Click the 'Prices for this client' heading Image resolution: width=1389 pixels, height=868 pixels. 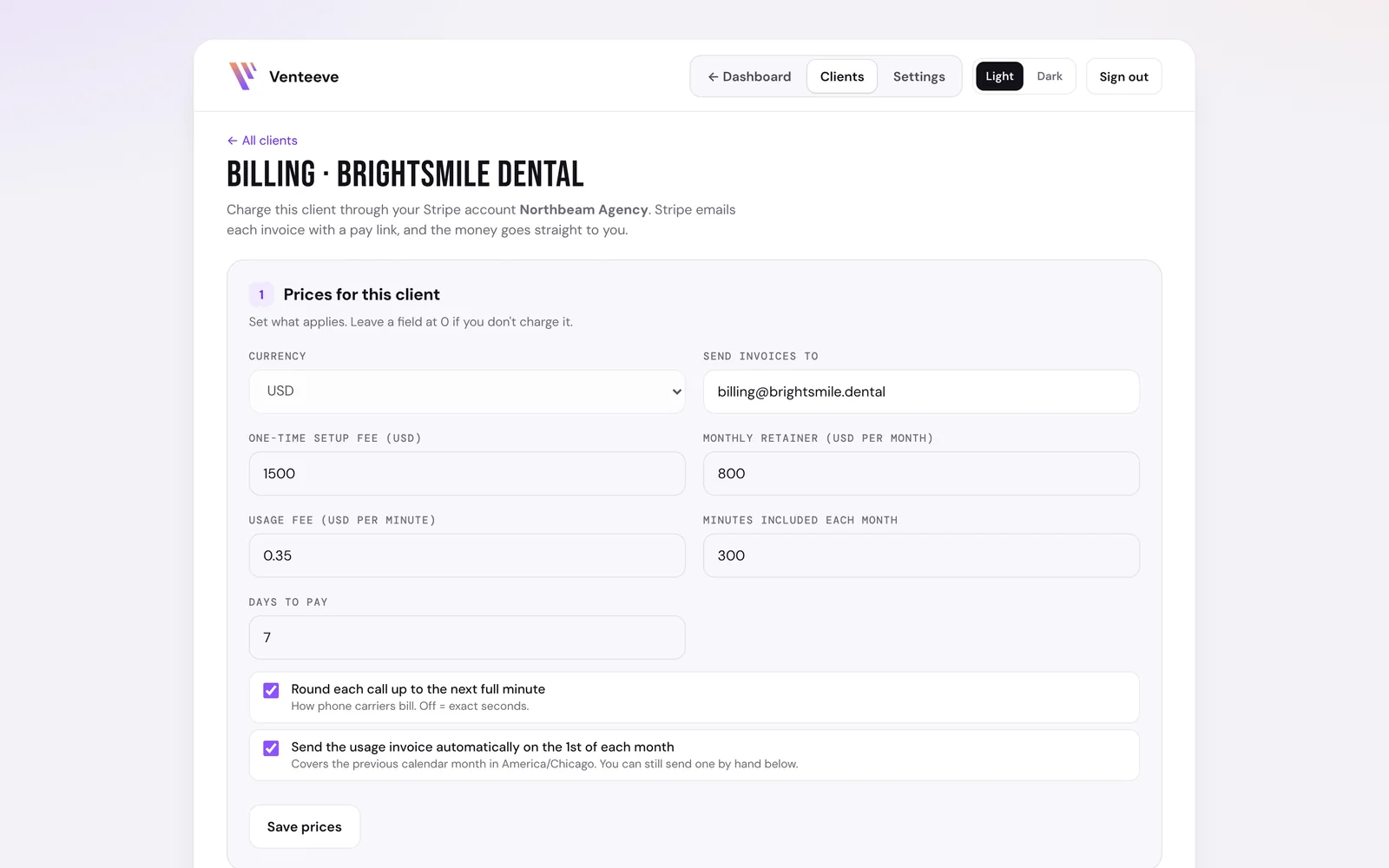(x=361, y=294)
